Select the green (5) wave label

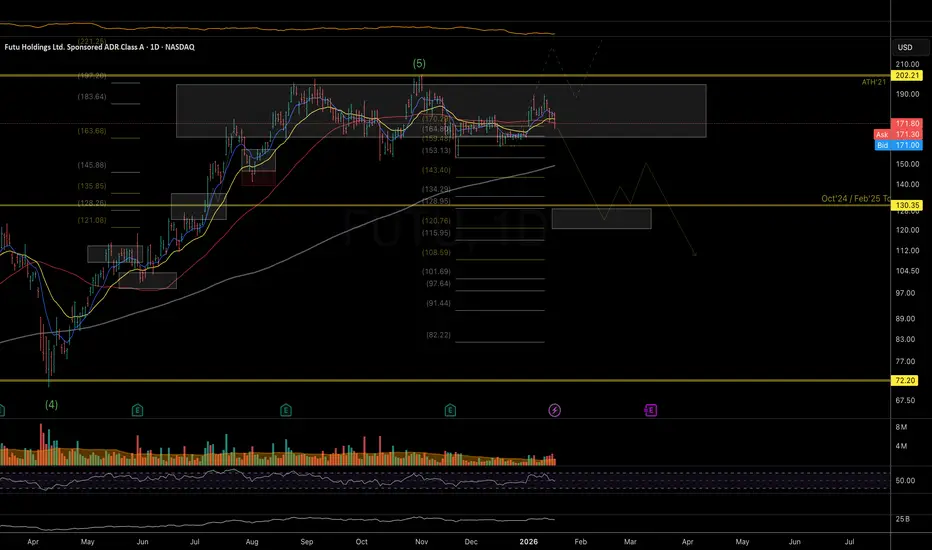[419, 64]
